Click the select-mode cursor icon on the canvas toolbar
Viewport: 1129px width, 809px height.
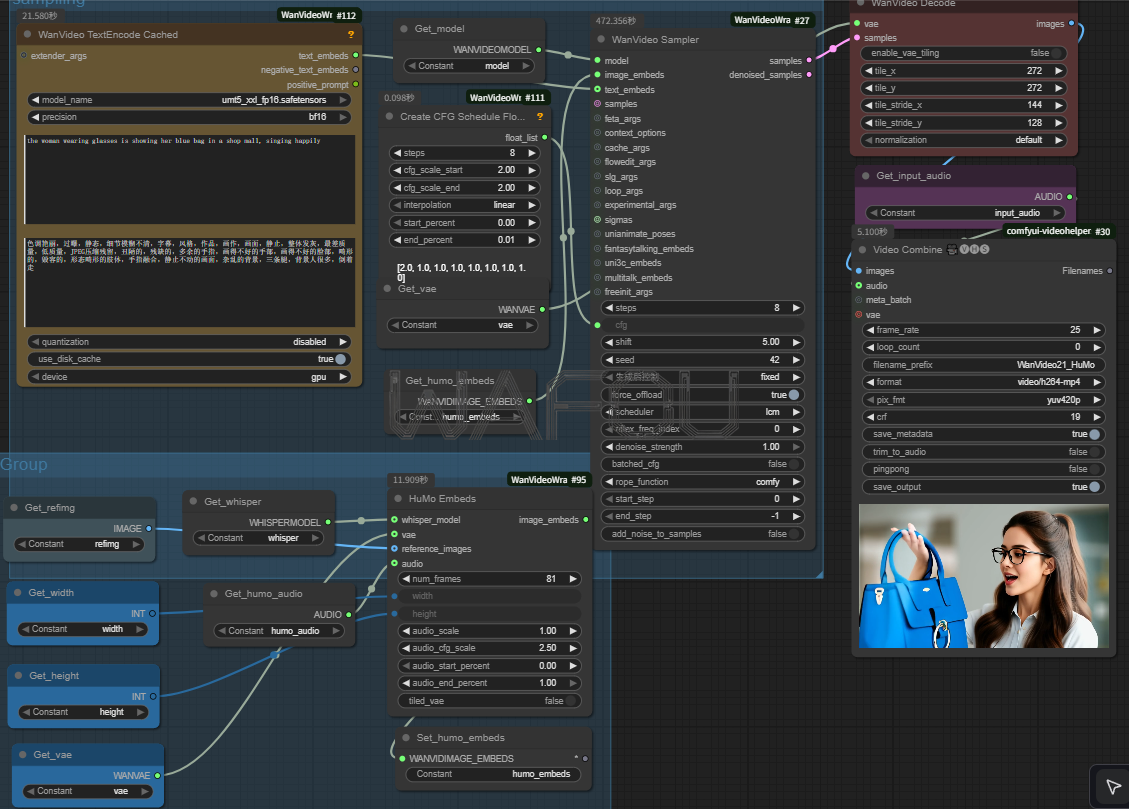click(x=1112, y=787)
